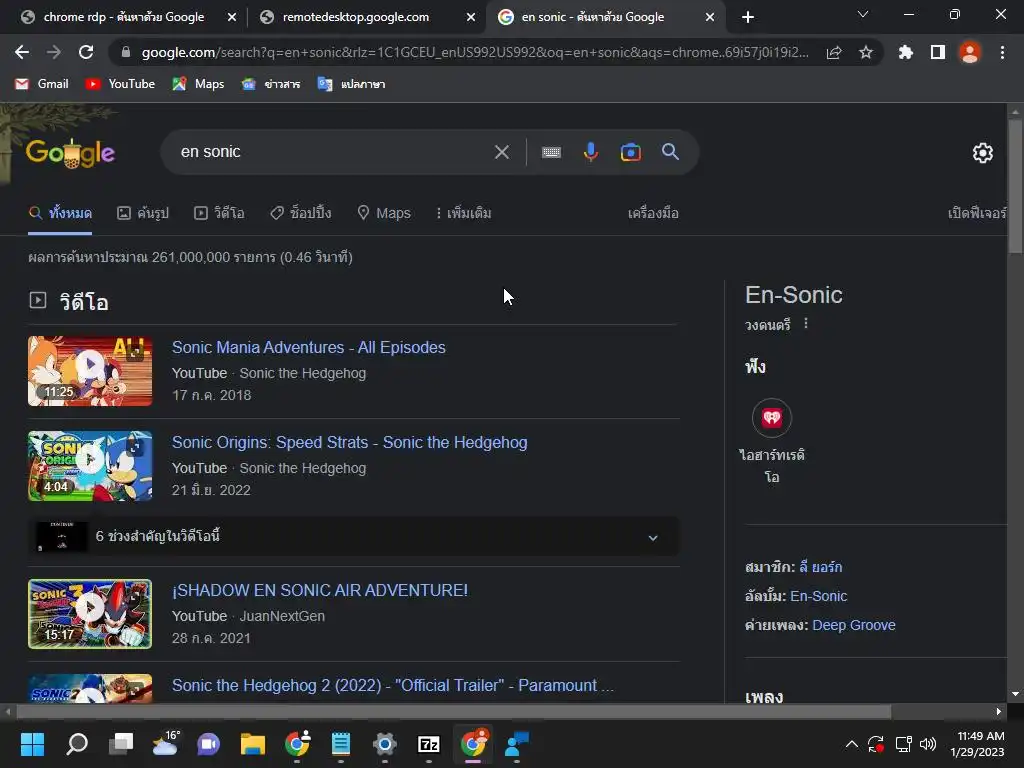This screenshot has height=768, width=1024.
Task: Open the clock showing 11:49 AM
Action: click(977, 744)
